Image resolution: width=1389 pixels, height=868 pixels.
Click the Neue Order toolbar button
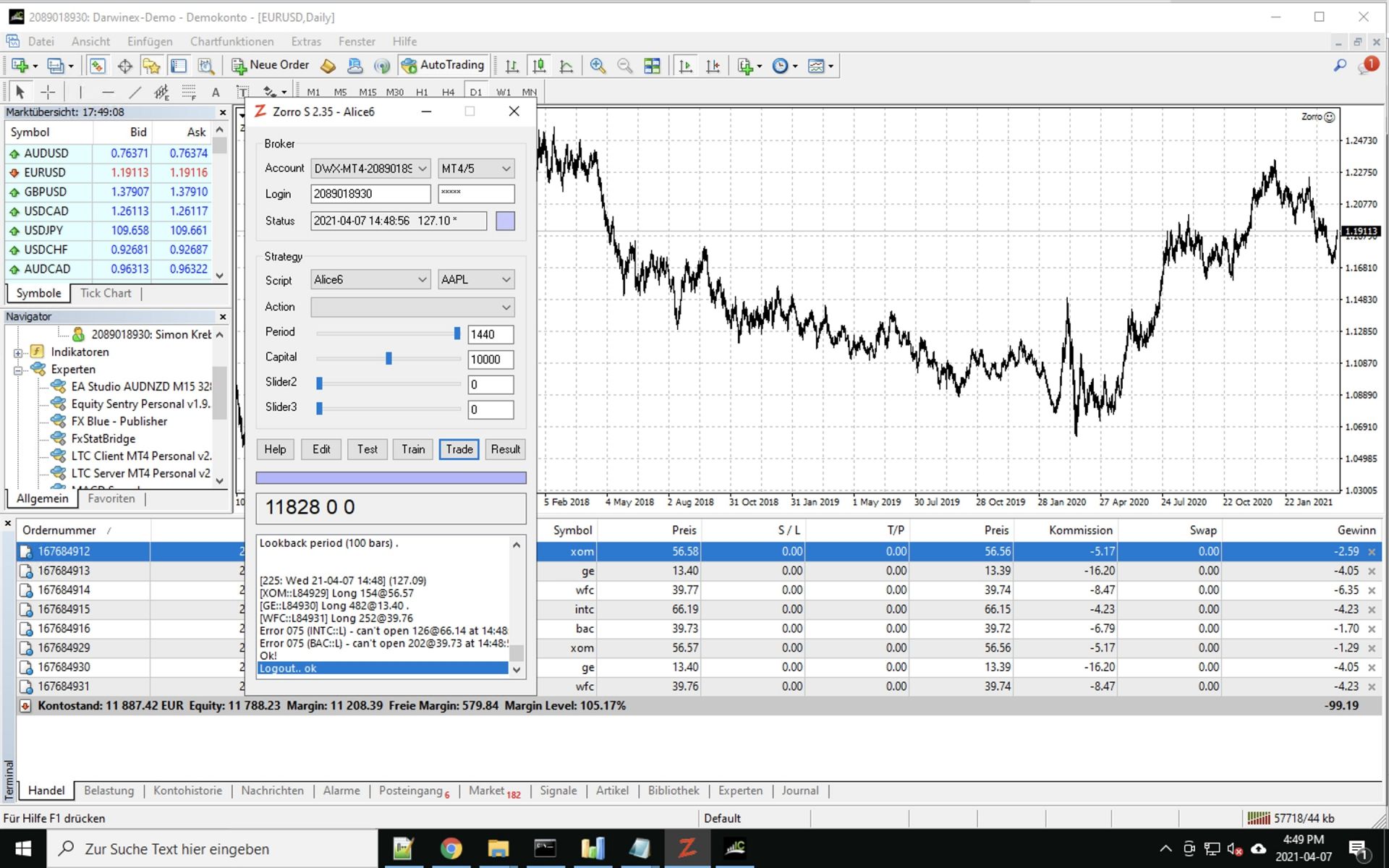pyautogui.click(x=271, y=66)
